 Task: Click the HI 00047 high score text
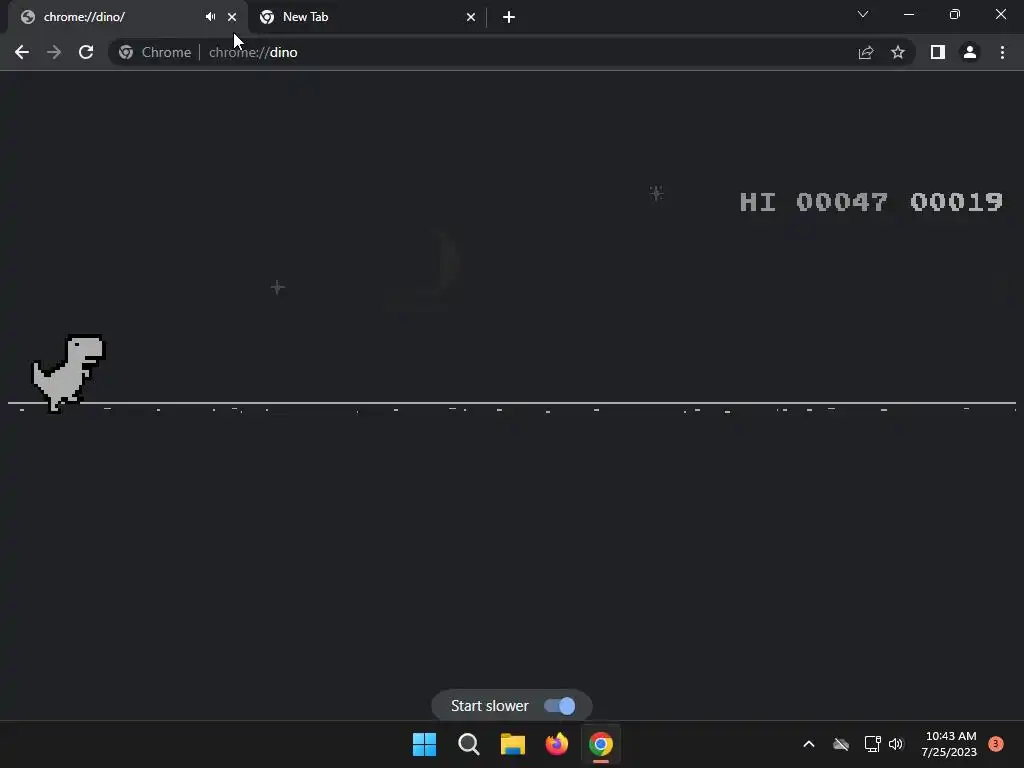tap(813, 202)
